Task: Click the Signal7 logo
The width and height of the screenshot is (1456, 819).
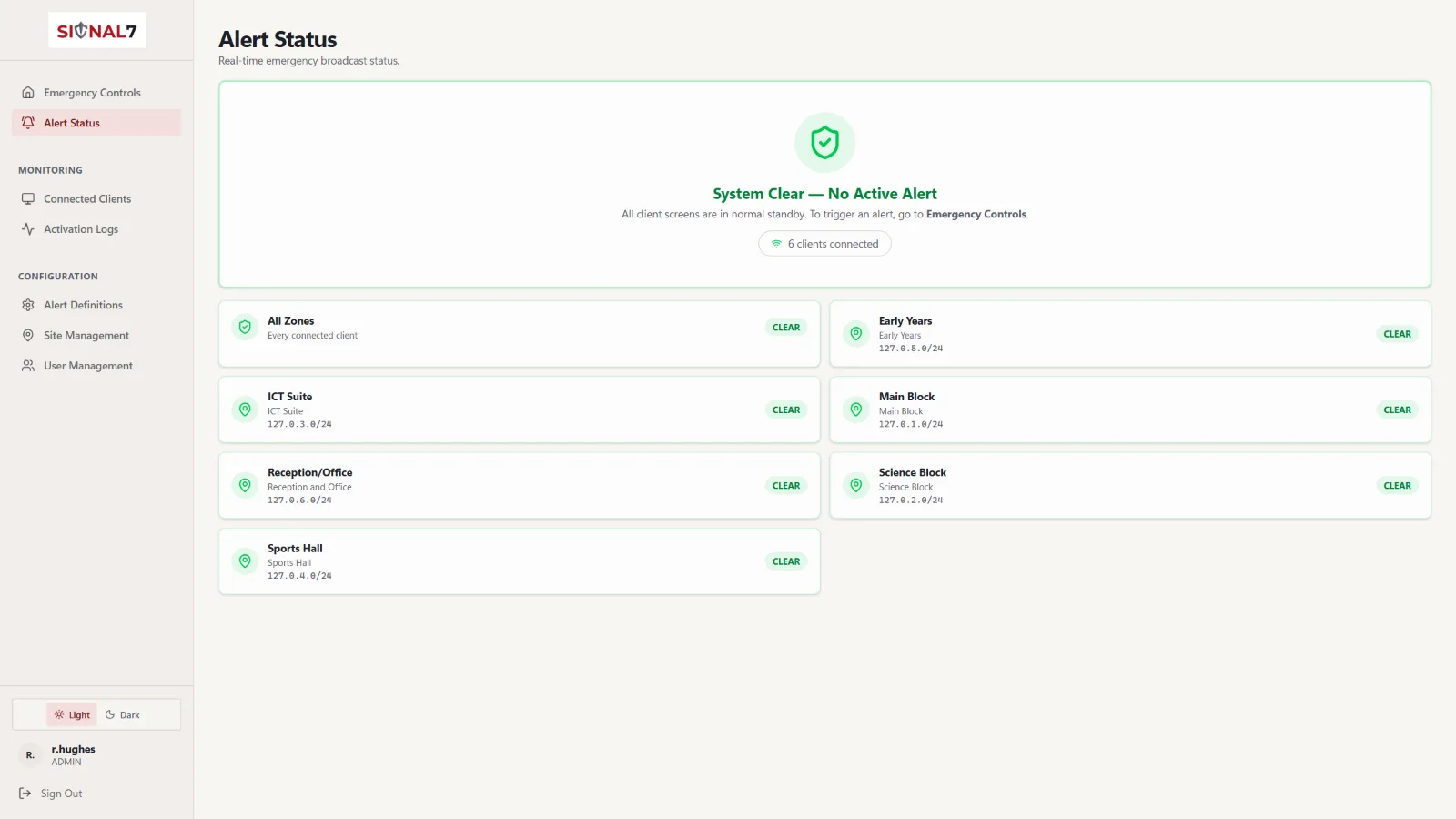Action: coord(96,31)
